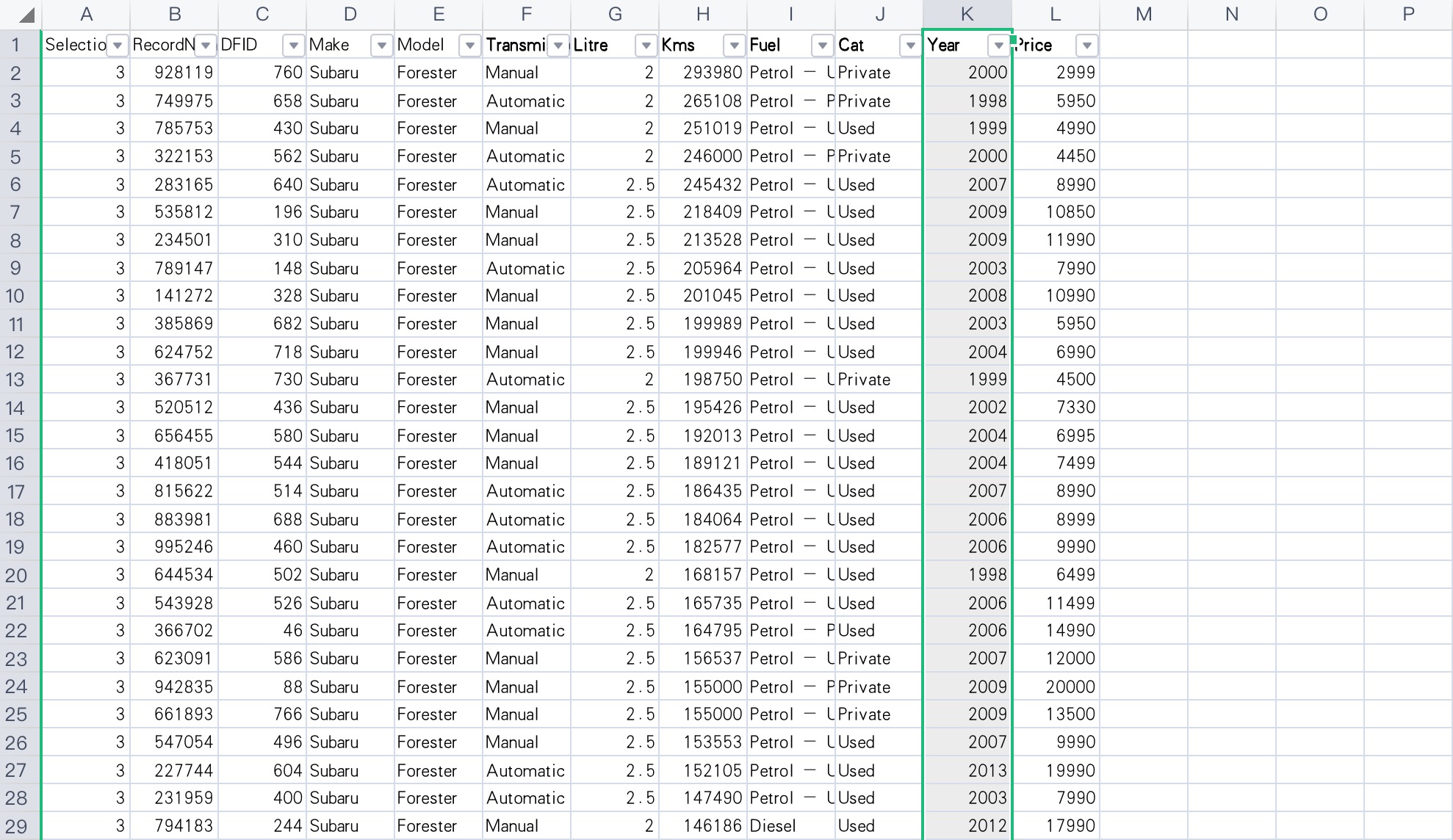
Task: Select the Year header cell
Action: (x=955, y=45)
